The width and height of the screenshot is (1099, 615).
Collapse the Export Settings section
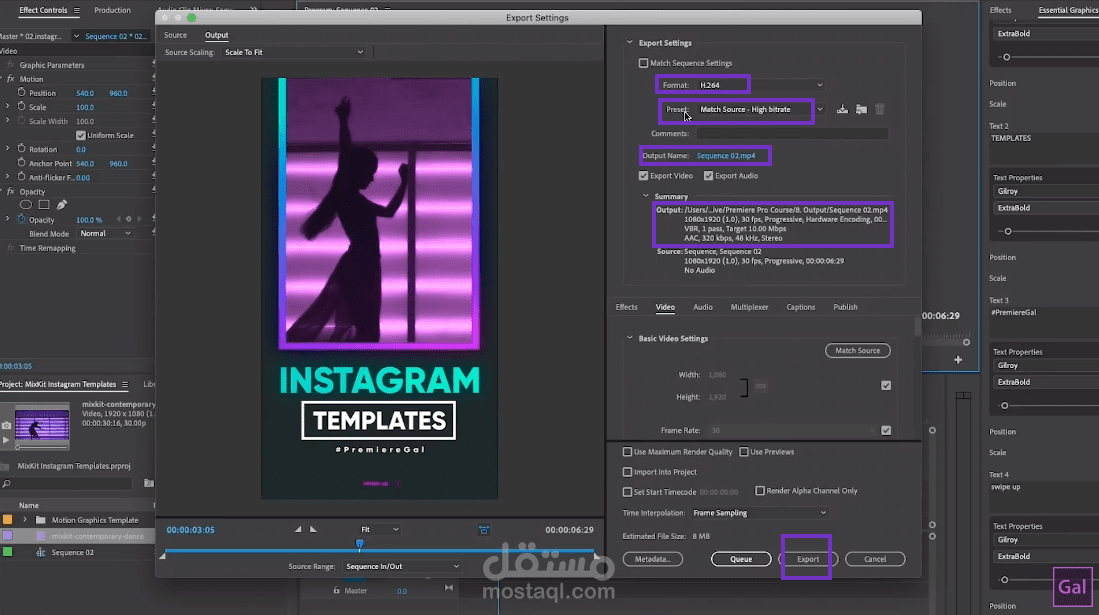629,43
